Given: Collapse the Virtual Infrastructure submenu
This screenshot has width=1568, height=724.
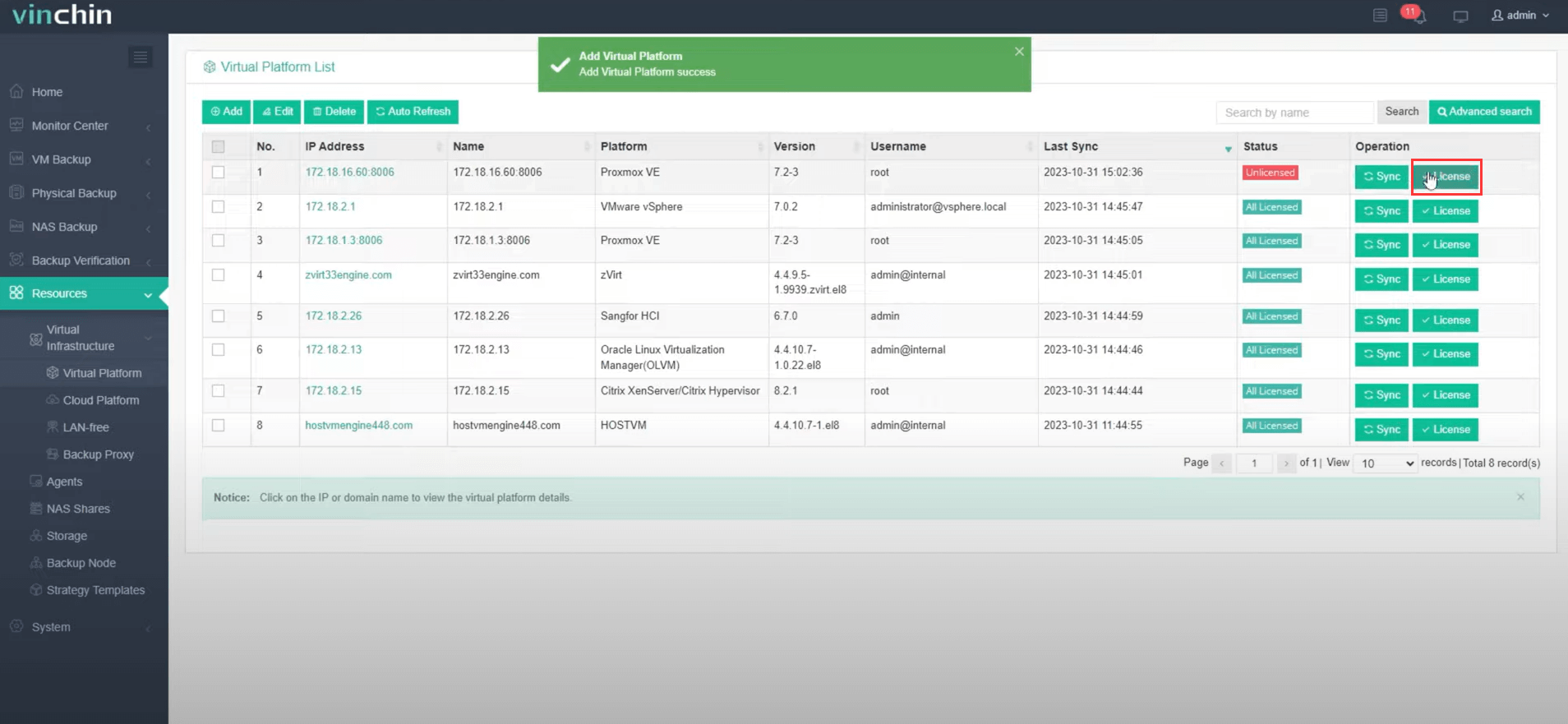Looking at the screenshot, I should click(90, 338).
